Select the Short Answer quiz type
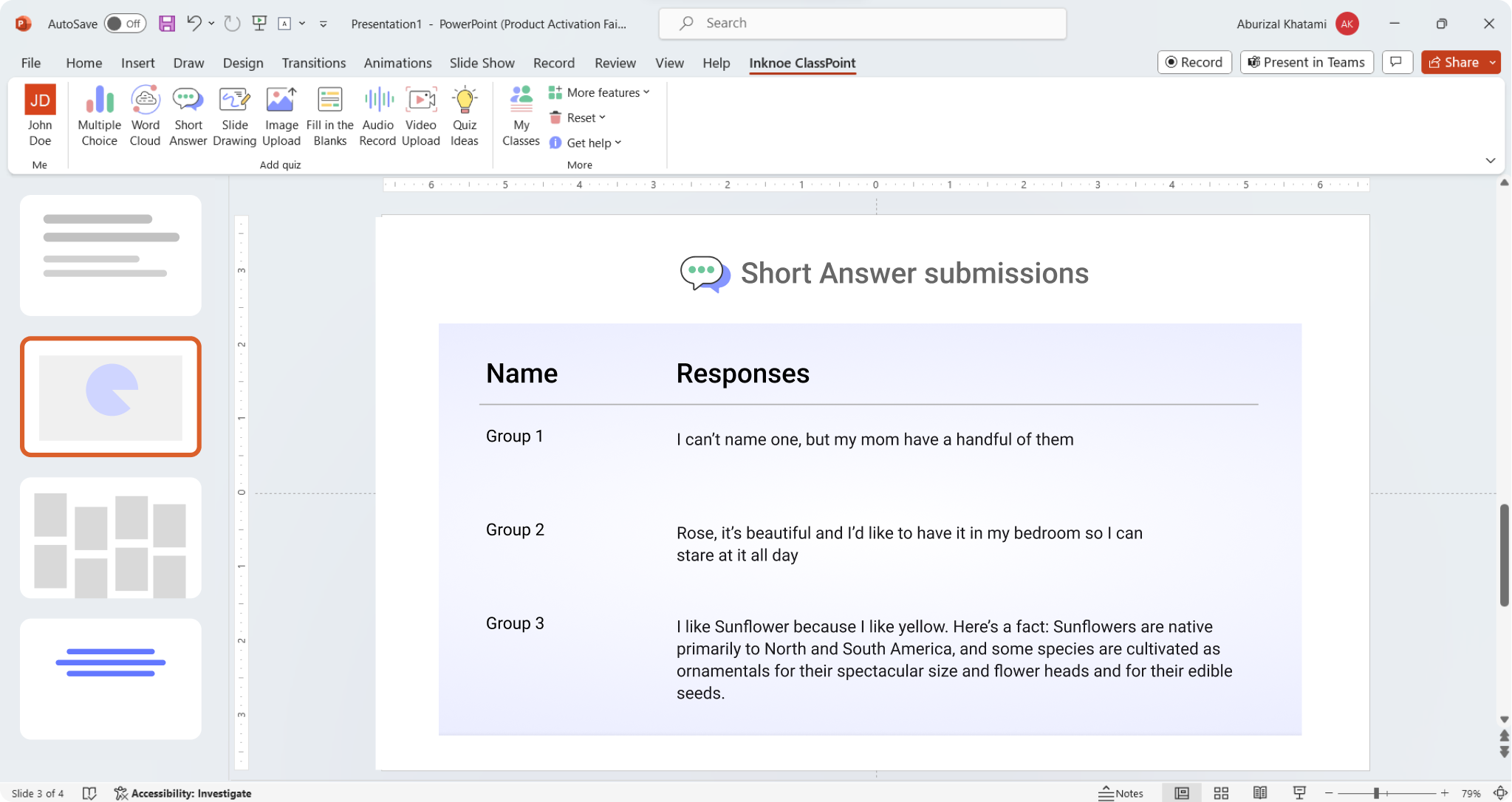 (188, 114)
